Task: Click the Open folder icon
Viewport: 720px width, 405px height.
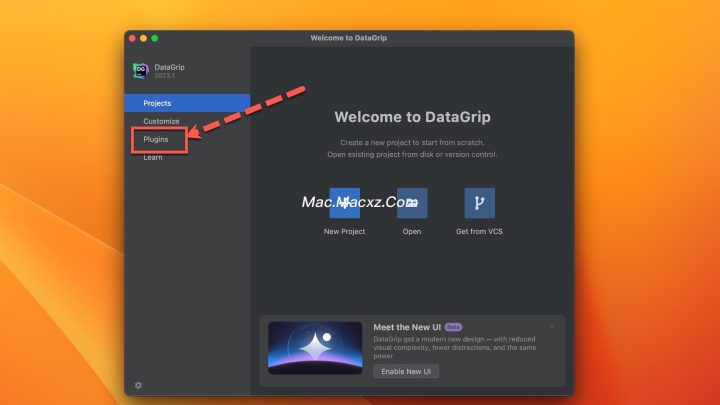Action: [x=412, y=203]
